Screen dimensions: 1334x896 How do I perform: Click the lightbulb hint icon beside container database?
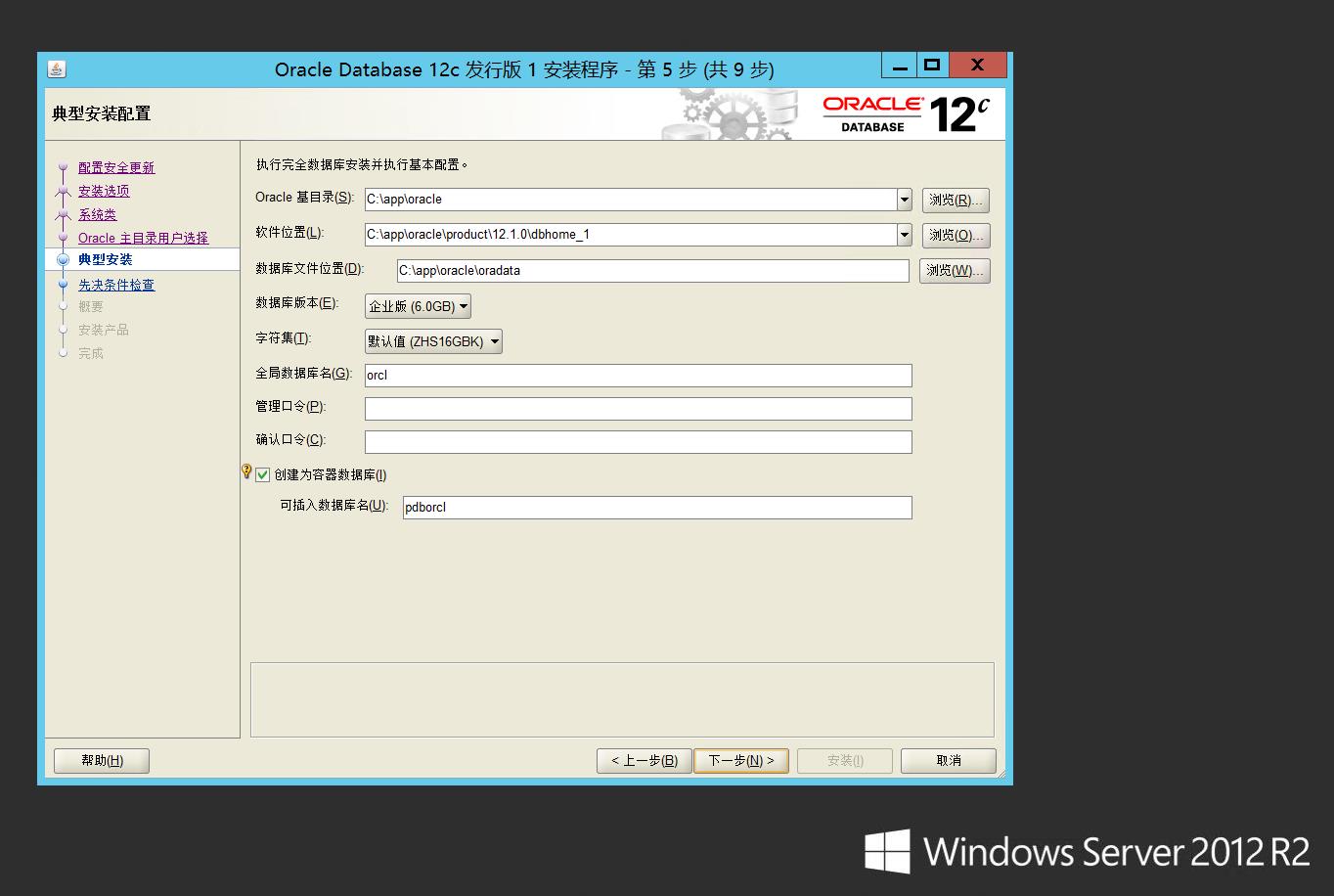(x=246, y=471)
